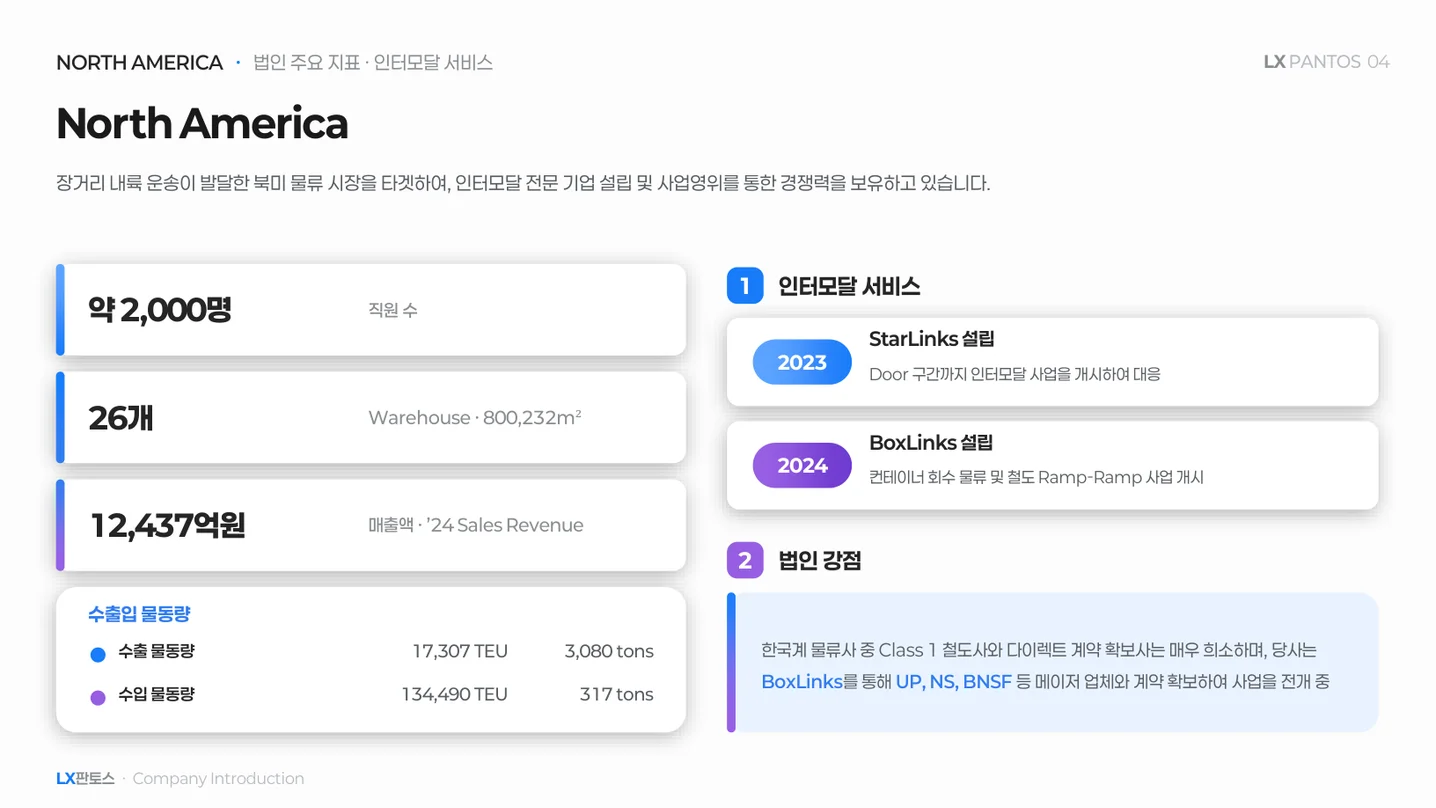Image resolution: width=1436 pixels, height=808 pixels.
Task: Select the purple 2024 year pill
Action: [802, 465]
